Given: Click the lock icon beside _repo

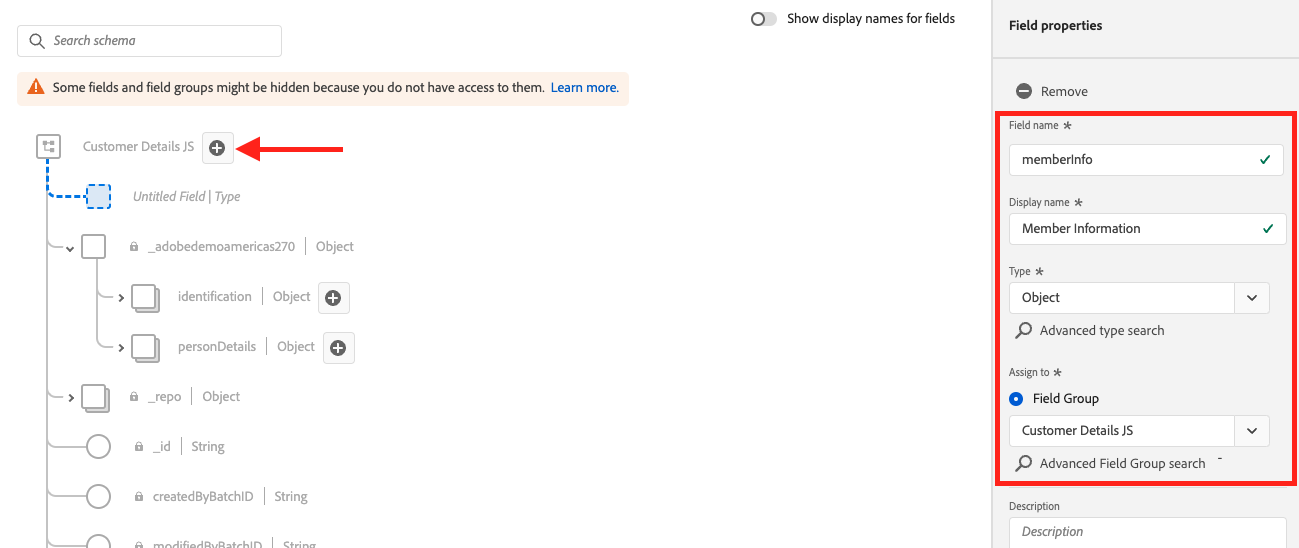Looking at the screenshot, I should pos(133,396).
